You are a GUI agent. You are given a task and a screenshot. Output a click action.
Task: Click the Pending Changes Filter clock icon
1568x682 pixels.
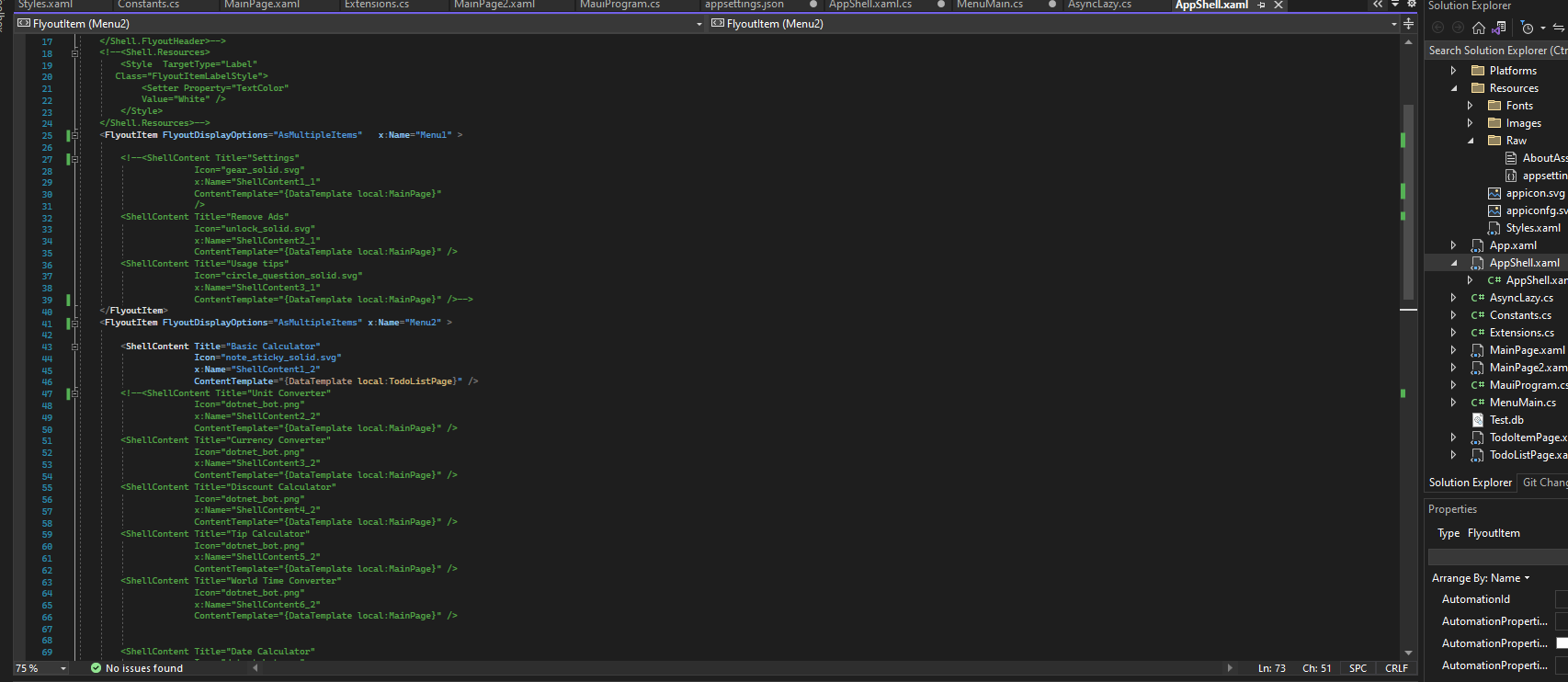[x=1528, y=28]
